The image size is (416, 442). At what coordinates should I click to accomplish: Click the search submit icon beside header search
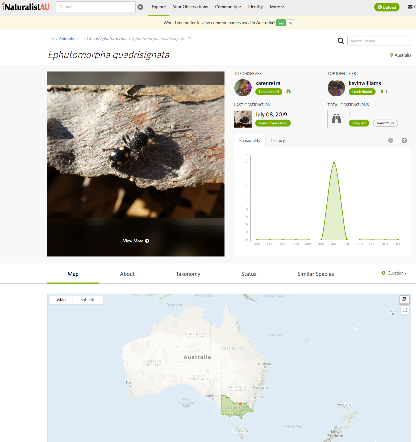click(x=141, y=7)
